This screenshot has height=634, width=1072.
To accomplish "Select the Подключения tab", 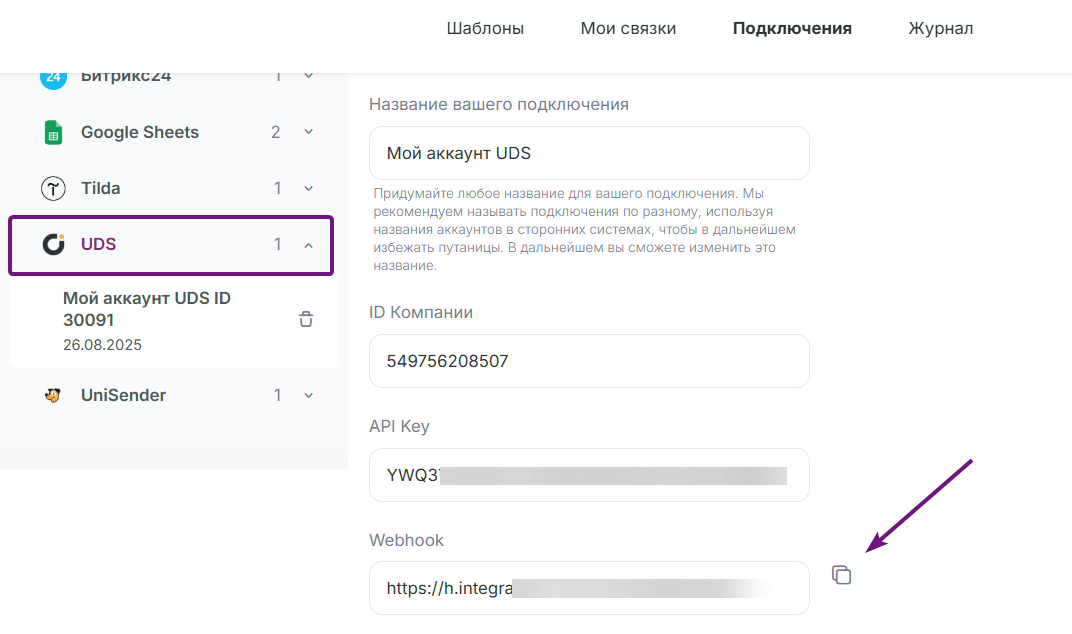I will pyautogui.click(x=792, y=29).
